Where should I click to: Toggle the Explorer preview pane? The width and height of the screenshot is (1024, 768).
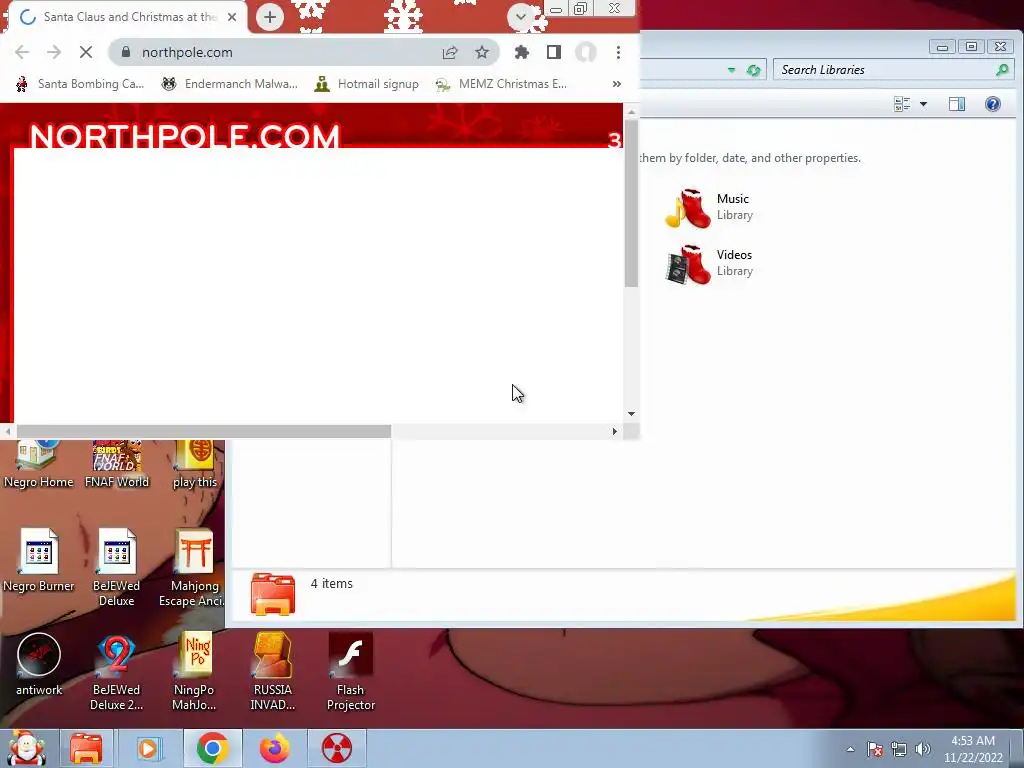[957, 104]
